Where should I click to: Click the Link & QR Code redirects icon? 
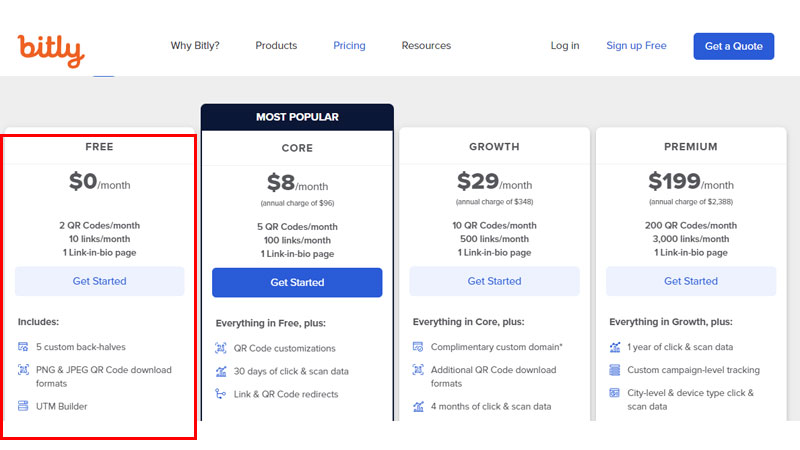click(x=220, y=394)
